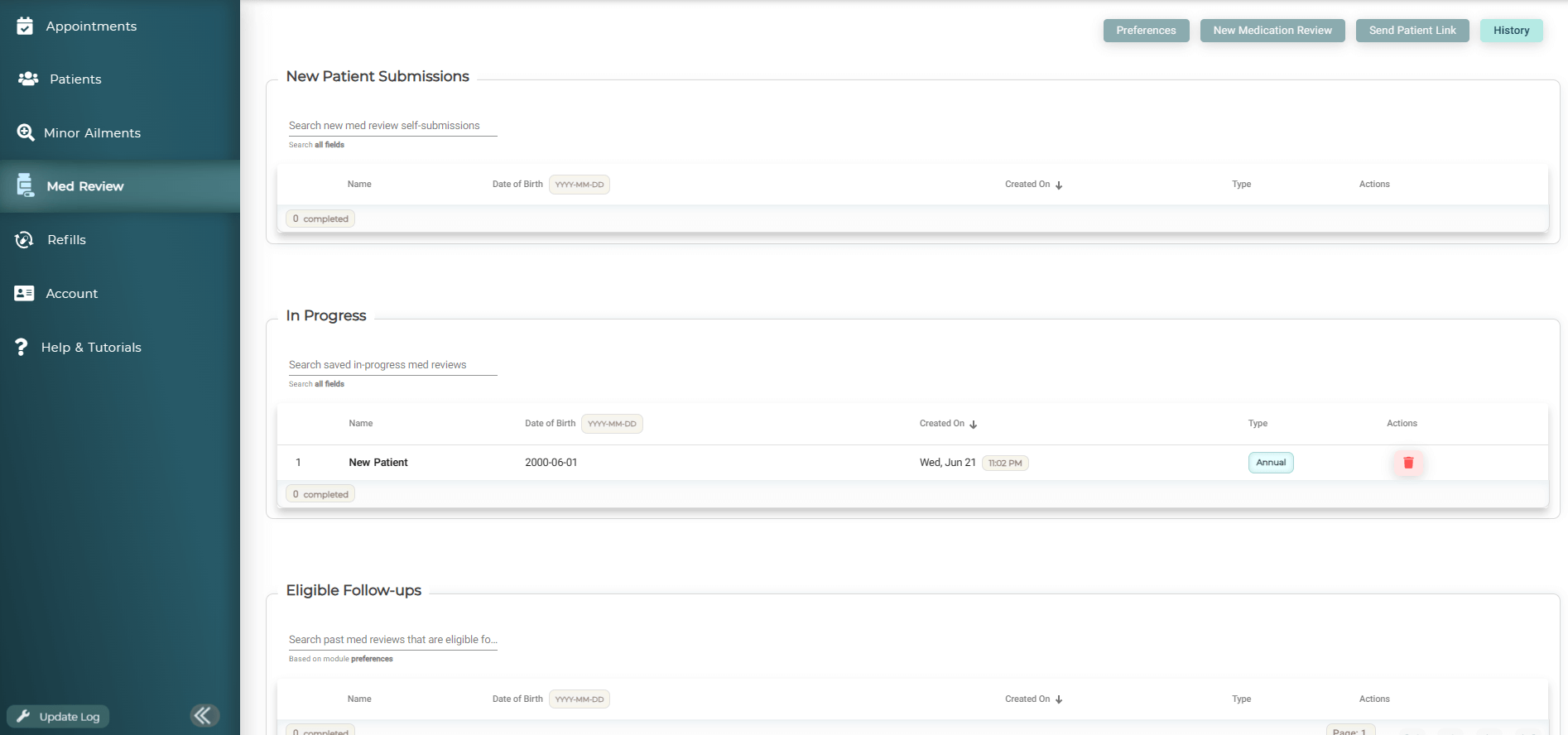
Task: Click the Minor Ailments magnifier icon
Action: coord(26,132)
